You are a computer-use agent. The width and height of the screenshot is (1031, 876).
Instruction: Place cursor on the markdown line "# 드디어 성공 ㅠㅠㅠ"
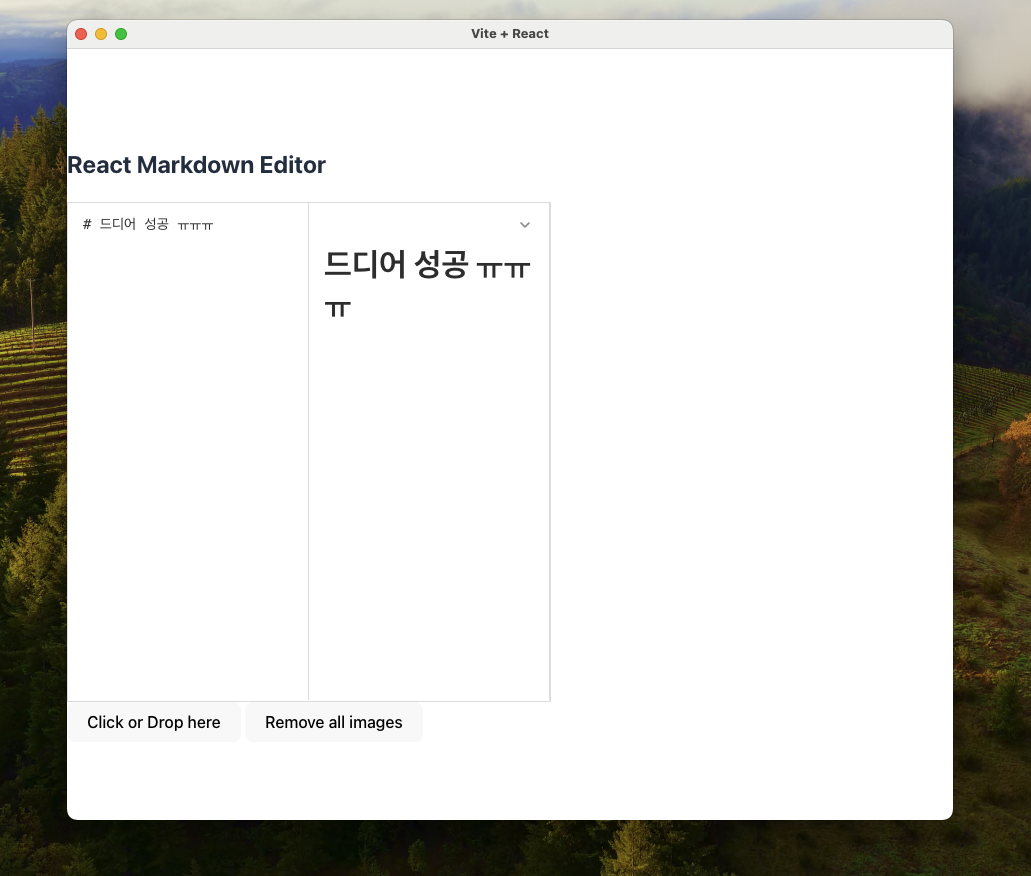click(x=148, y=225)
